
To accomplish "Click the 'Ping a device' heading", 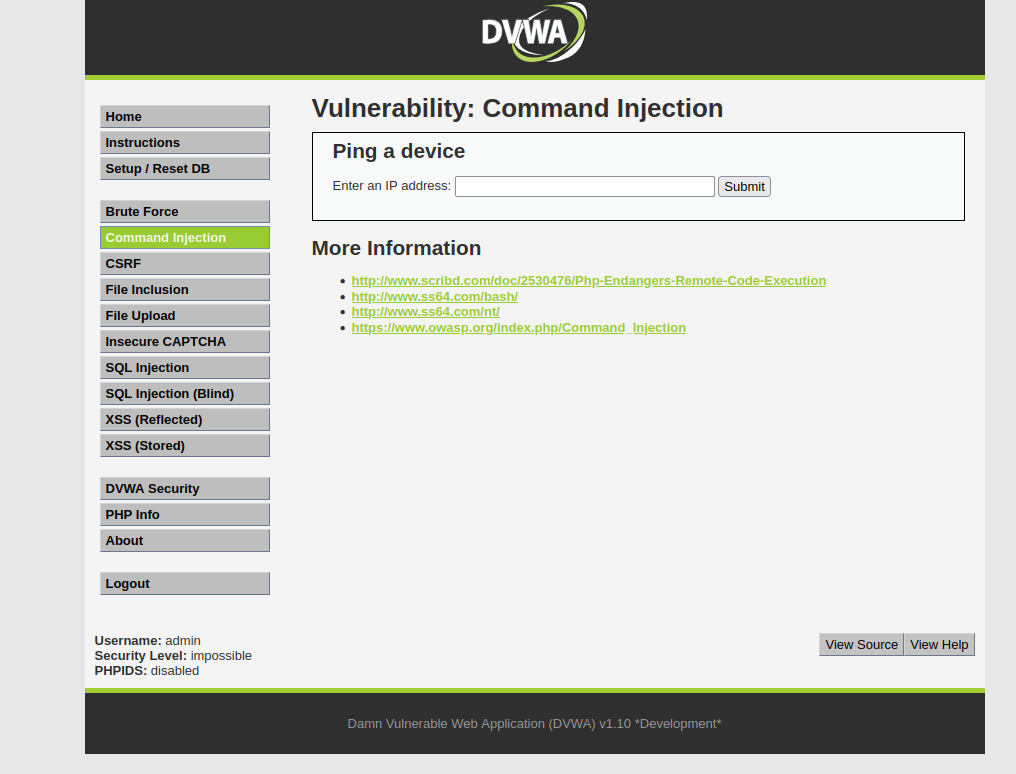I will (398, 151).
